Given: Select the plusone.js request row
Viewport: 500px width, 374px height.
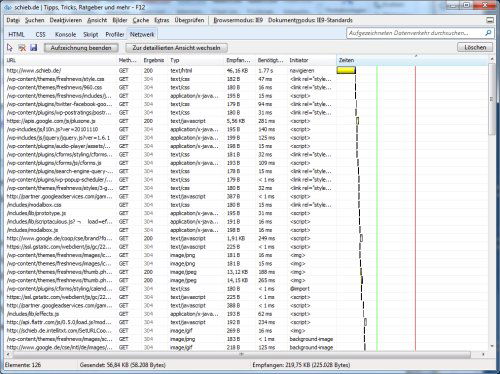Looking at the screenshot, I should (171, 121).
